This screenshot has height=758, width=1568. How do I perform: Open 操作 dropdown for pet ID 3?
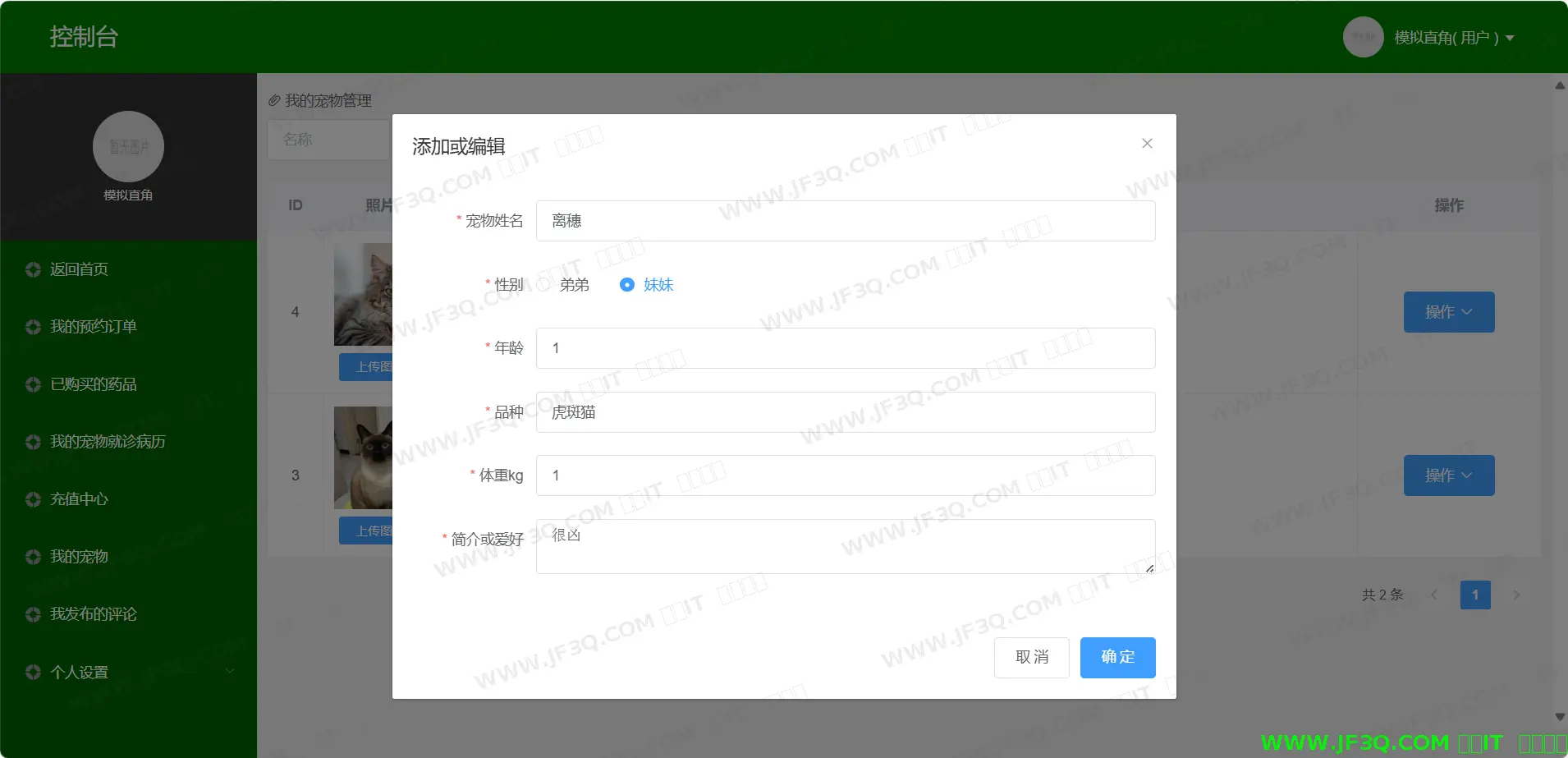1448,475
